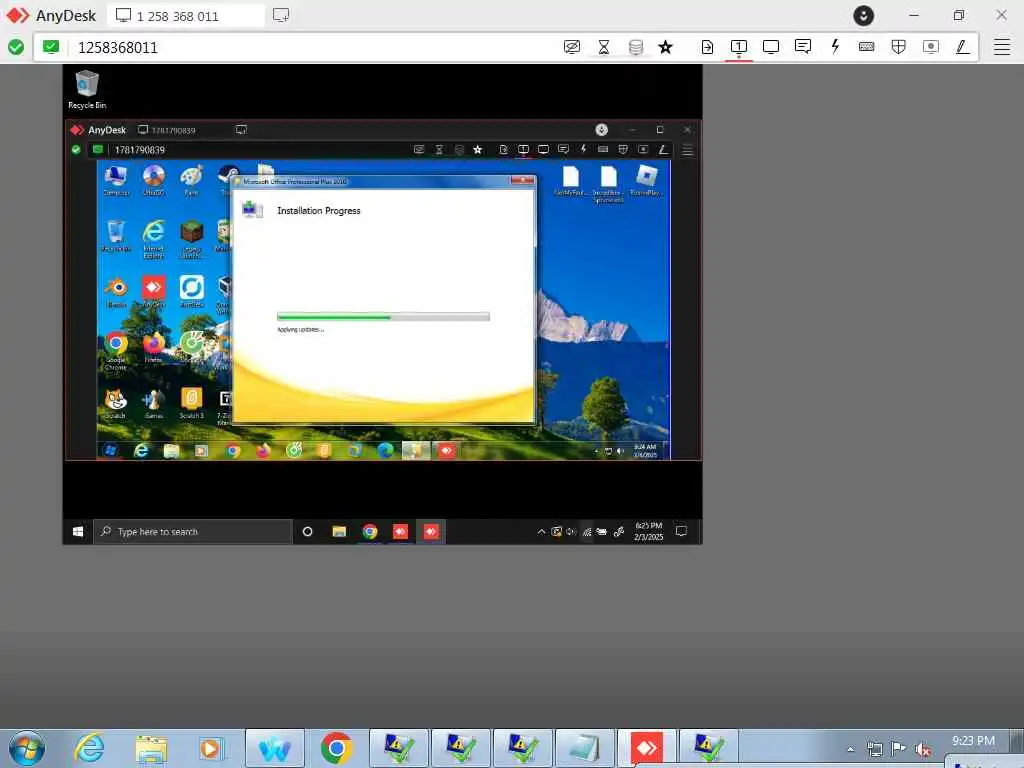Open Windows Explorer folder in local taskbar

151,748
